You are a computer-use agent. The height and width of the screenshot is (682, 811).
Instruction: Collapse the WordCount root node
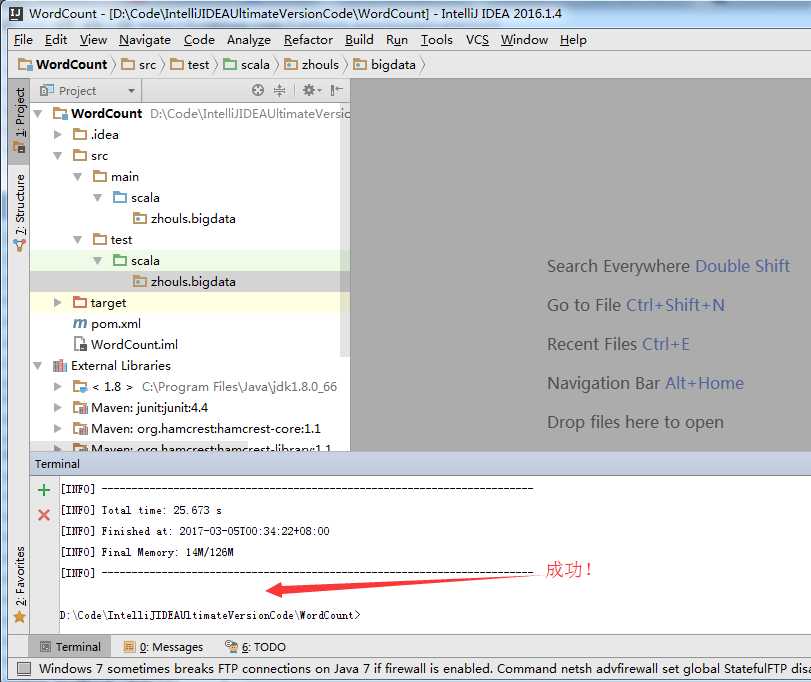tap(38, 113)
